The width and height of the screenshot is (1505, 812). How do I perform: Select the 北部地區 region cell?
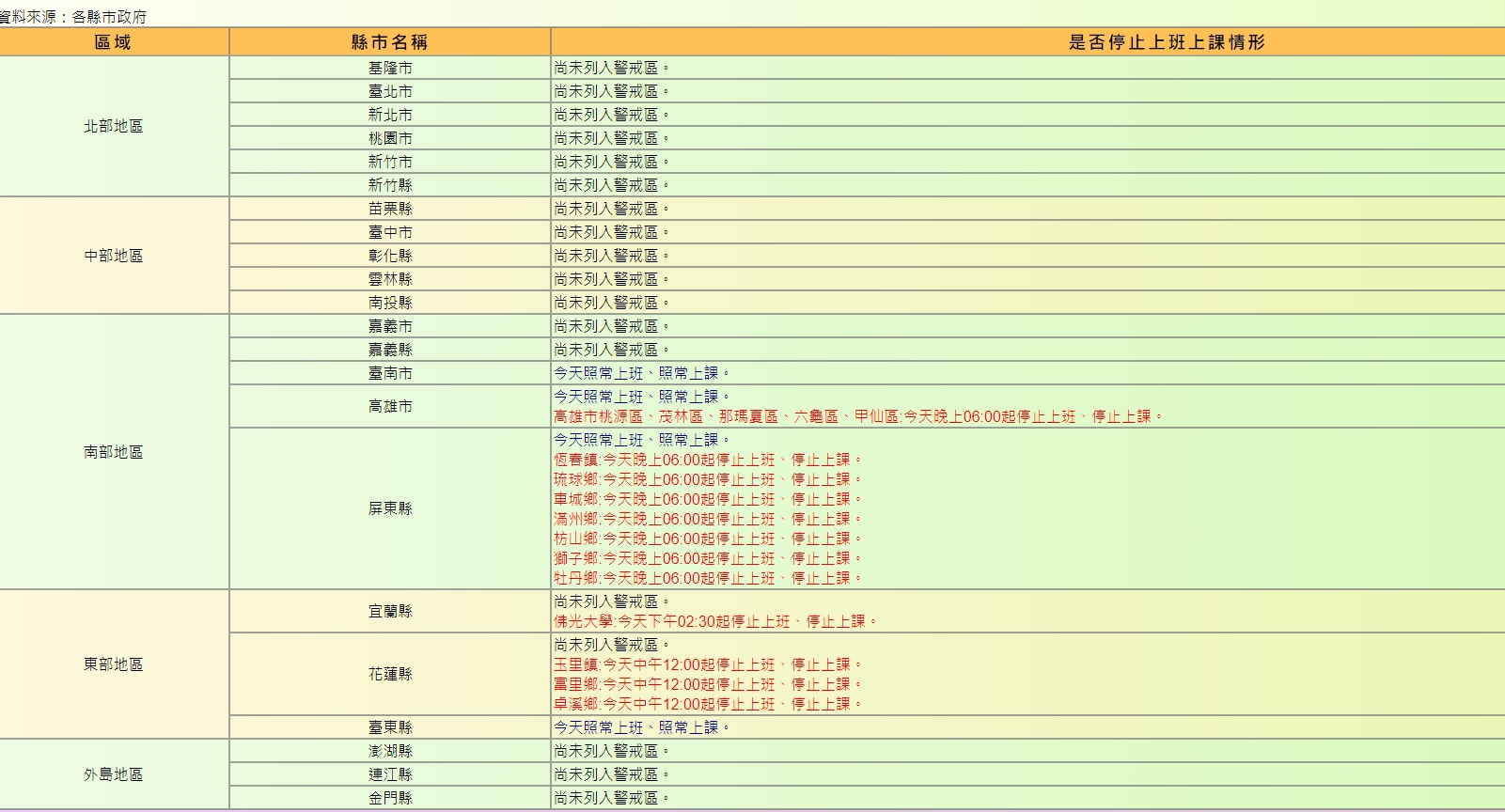pos(114,126)
